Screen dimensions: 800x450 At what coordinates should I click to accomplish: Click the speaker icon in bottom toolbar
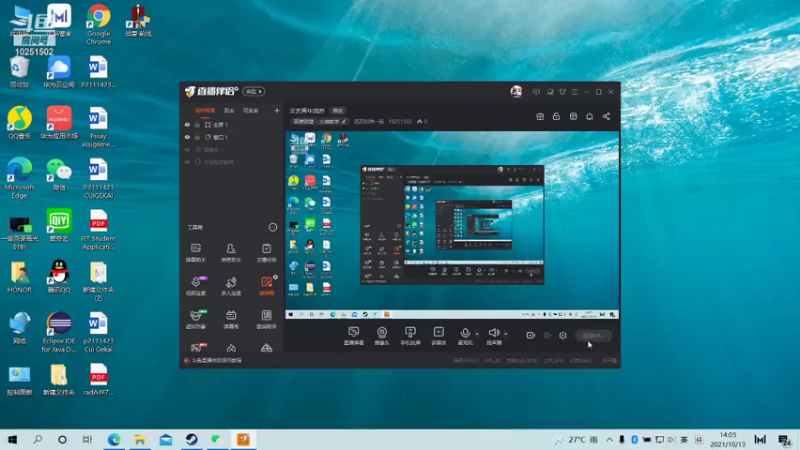pyautogui.click(x=493, y=333)
